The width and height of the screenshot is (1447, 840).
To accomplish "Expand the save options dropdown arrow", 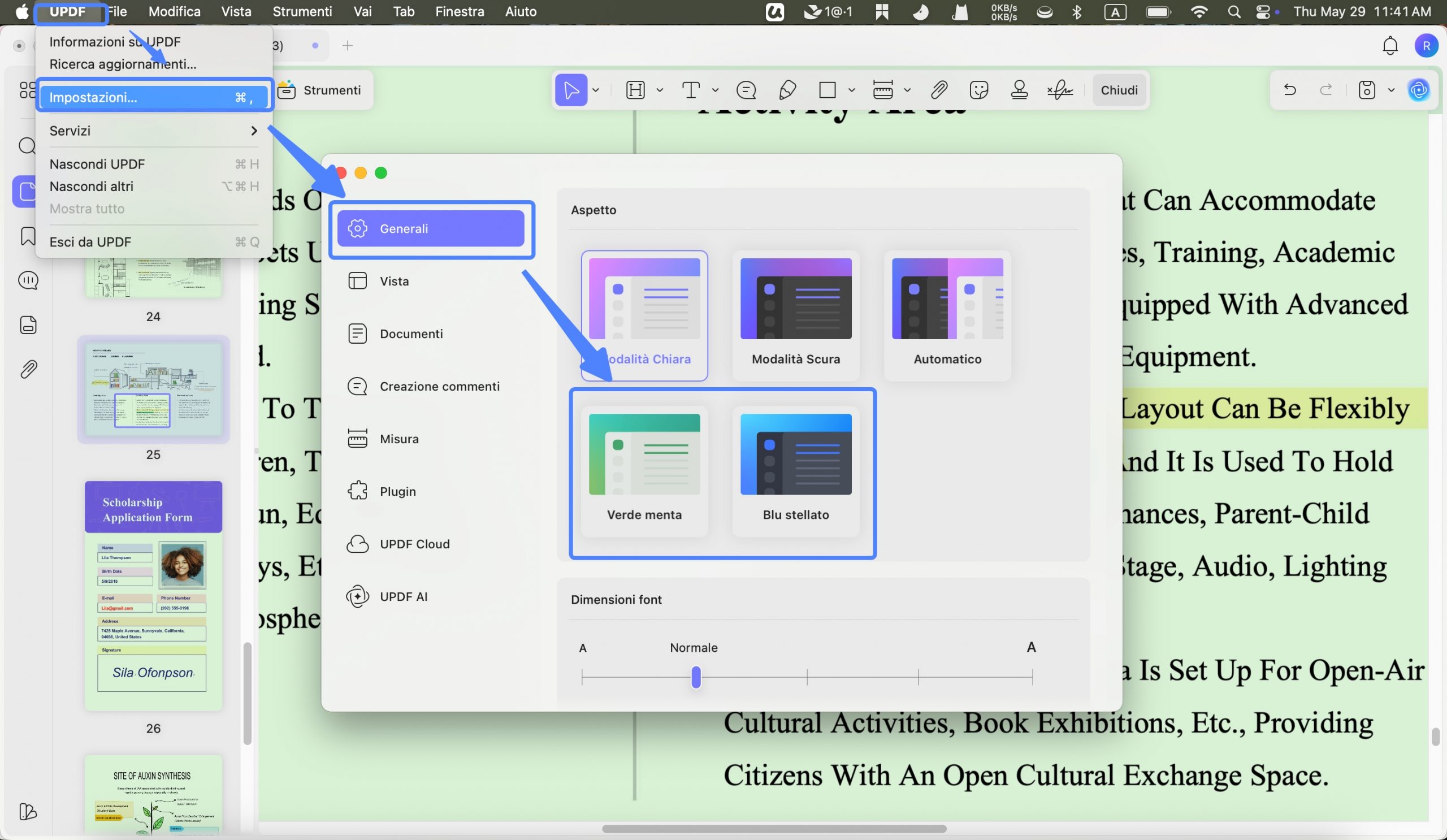I will coord(1390,90).
